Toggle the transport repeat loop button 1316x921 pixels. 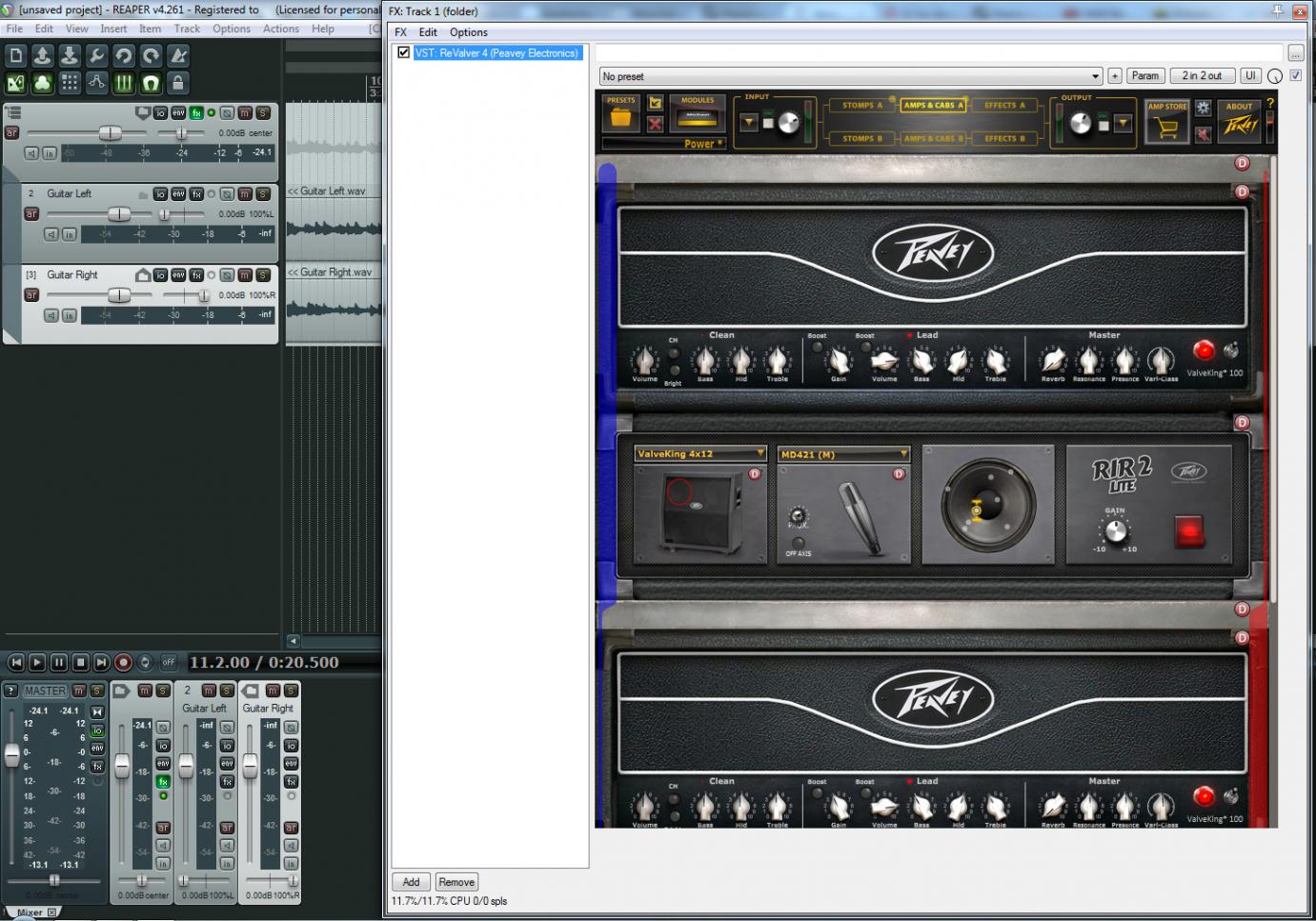(145, 662)
